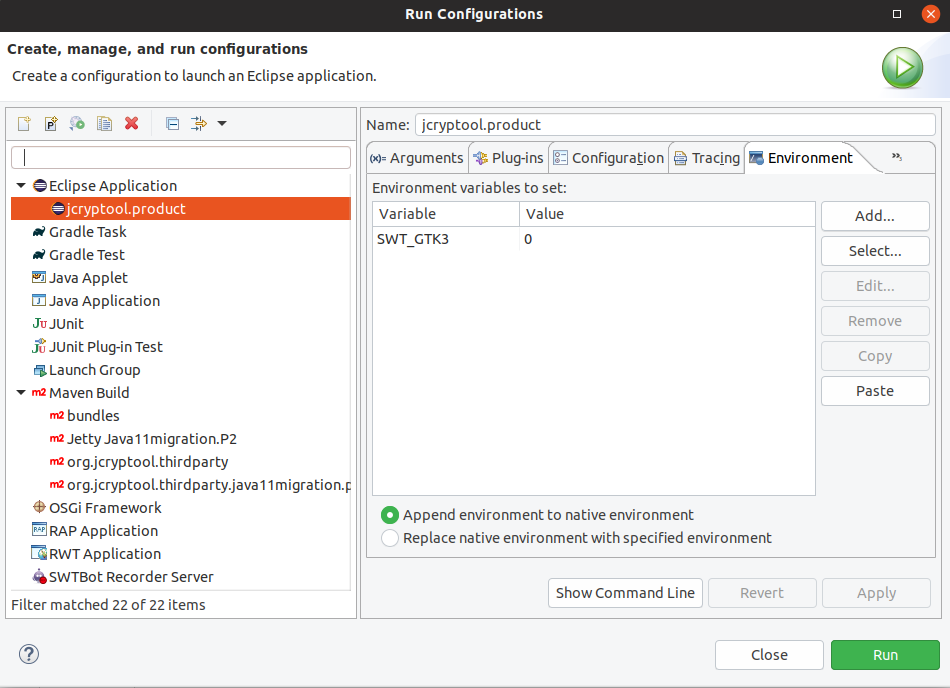950x688 pixels.
Task: Switch to the Tracing tab
Action: (x=707, y=158)
